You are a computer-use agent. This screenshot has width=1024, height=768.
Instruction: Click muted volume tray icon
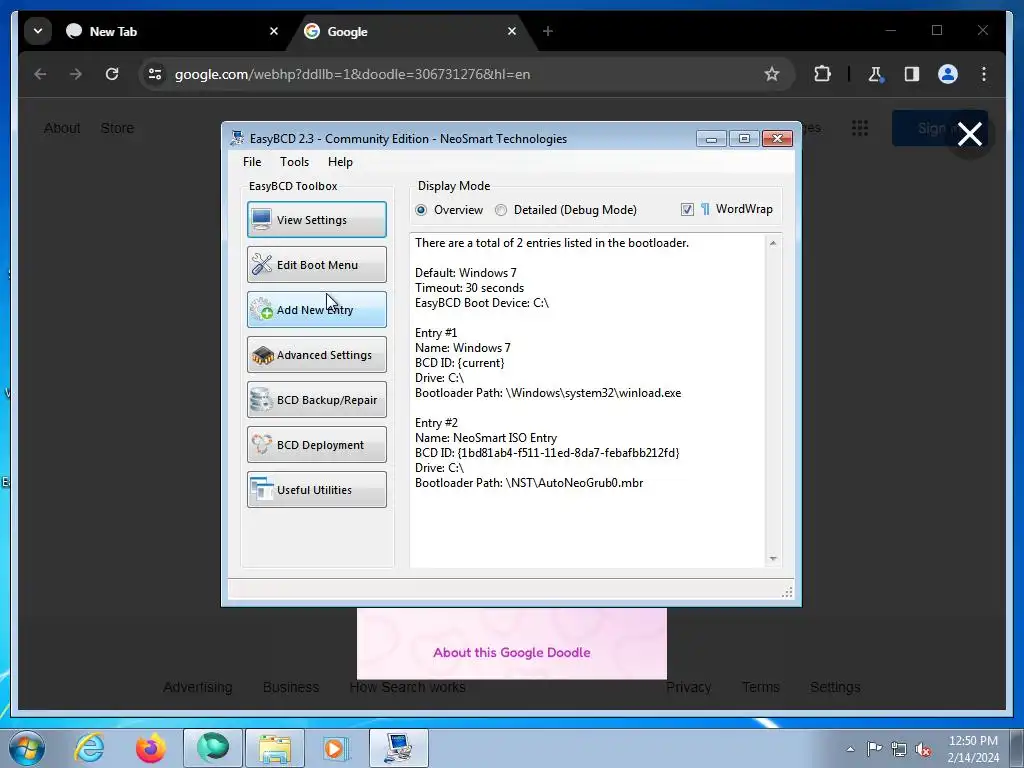[x=923, y=749]
